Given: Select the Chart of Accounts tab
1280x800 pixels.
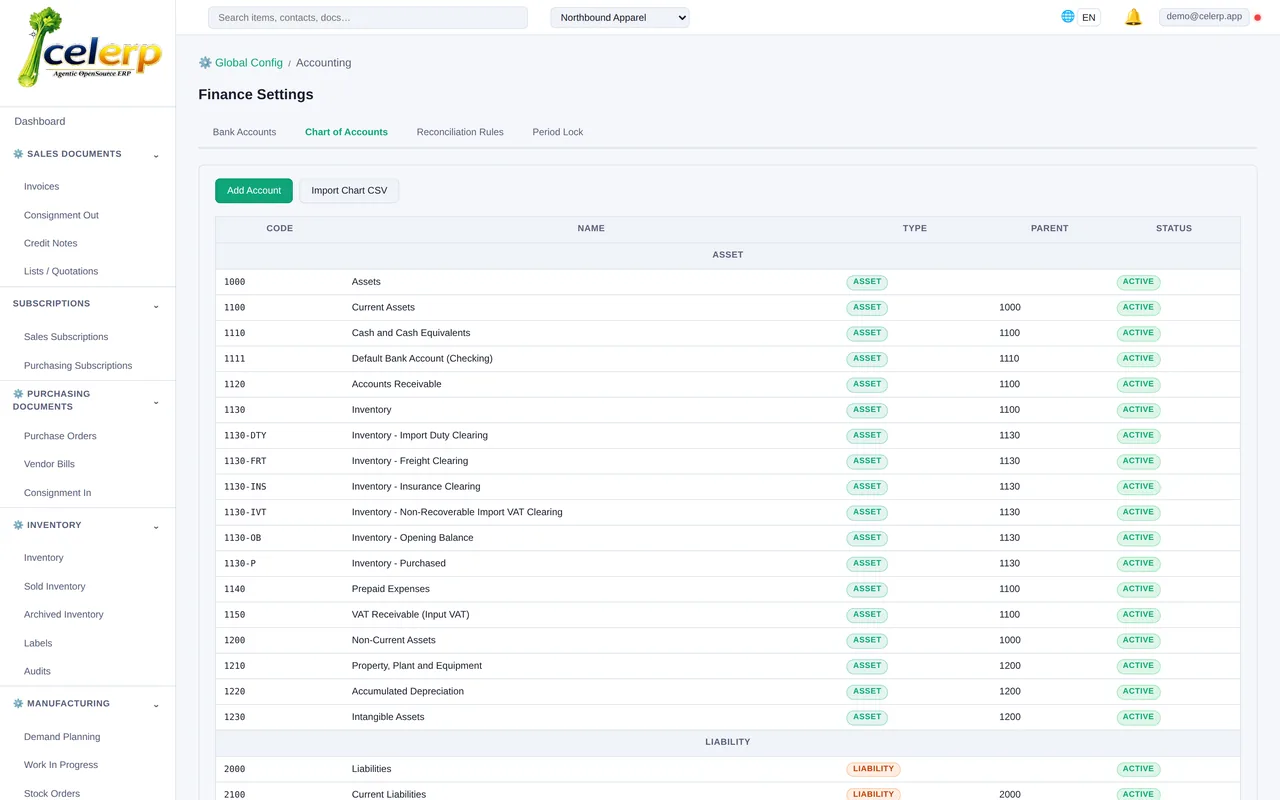Looking at the screenshot, I should click(x=346, y=132).
